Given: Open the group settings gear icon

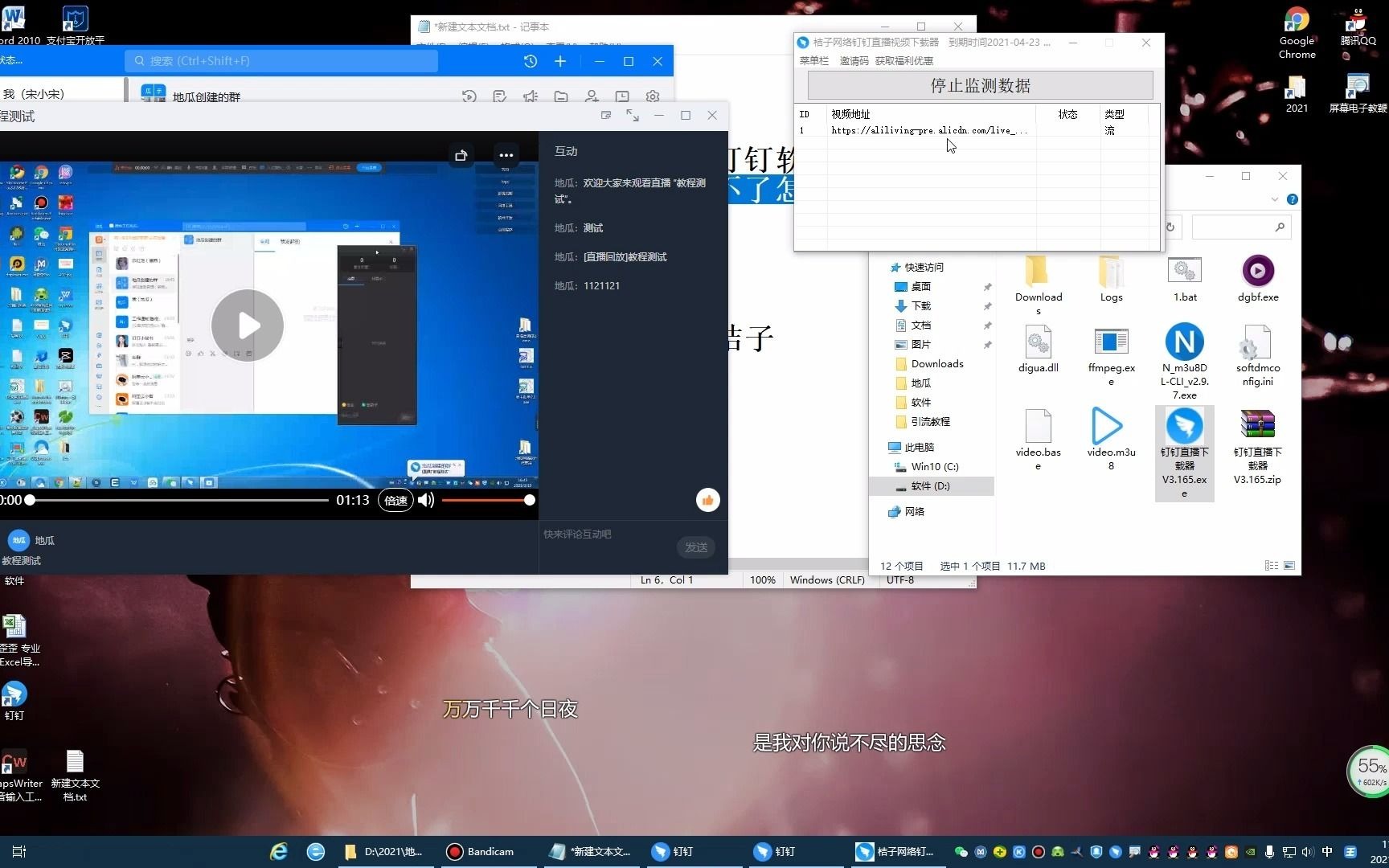Looking at the screenshot, I should pos(653,96).
